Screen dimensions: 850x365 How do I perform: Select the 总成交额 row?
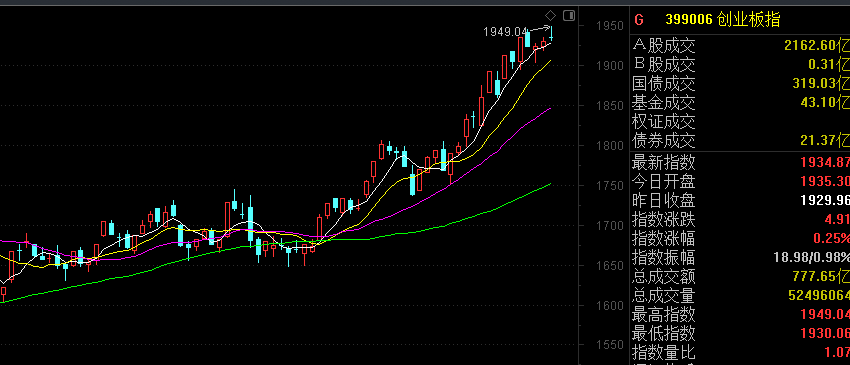740,277
